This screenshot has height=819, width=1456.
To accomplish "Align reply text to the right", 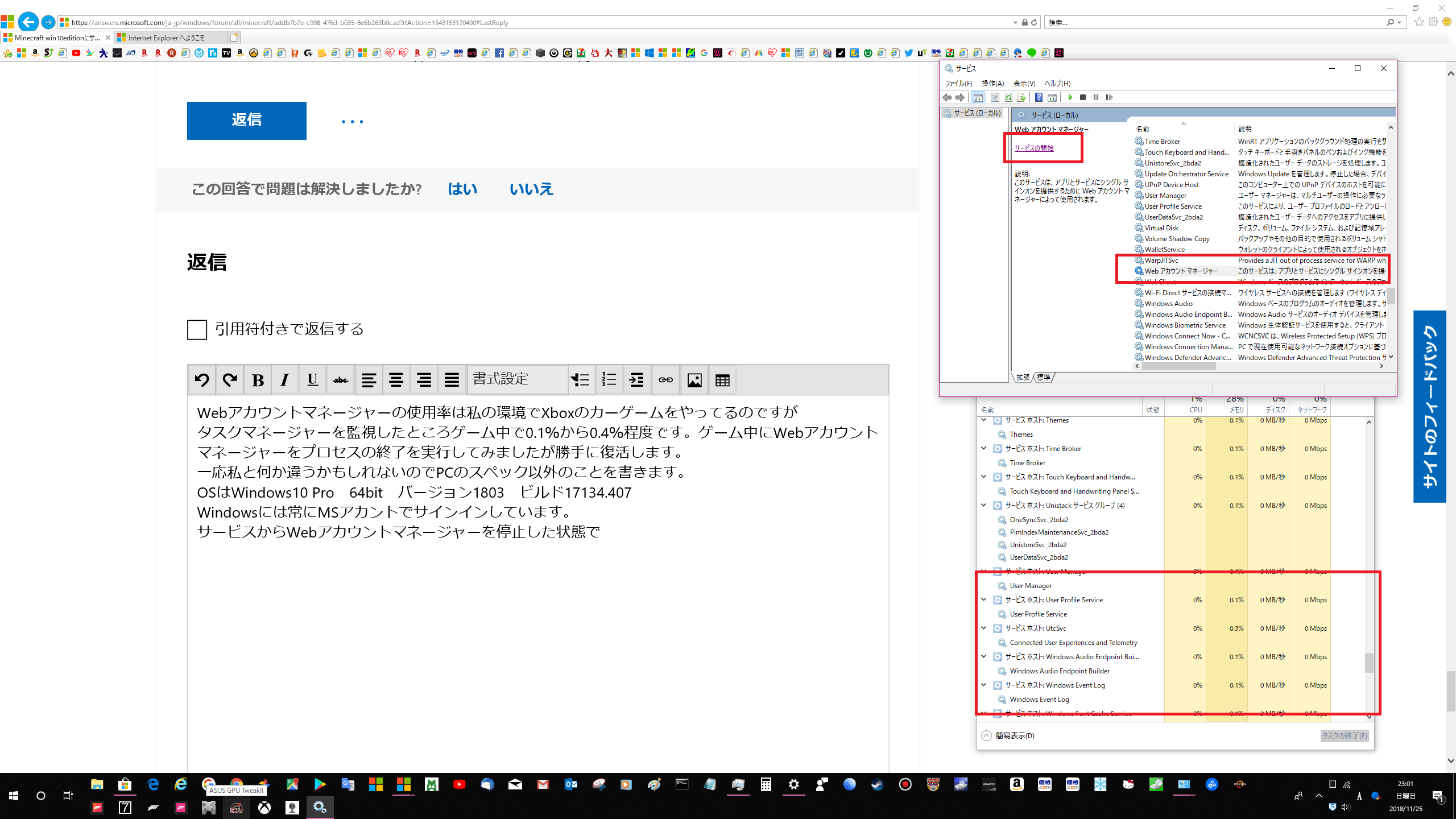I will pos(424,380).
